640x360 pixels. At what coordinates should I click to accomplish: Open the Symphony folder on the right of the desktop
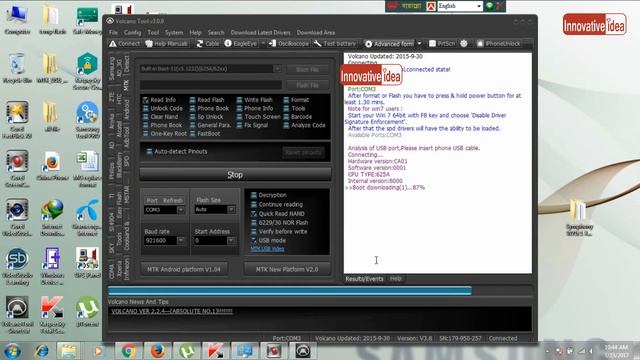579,218
